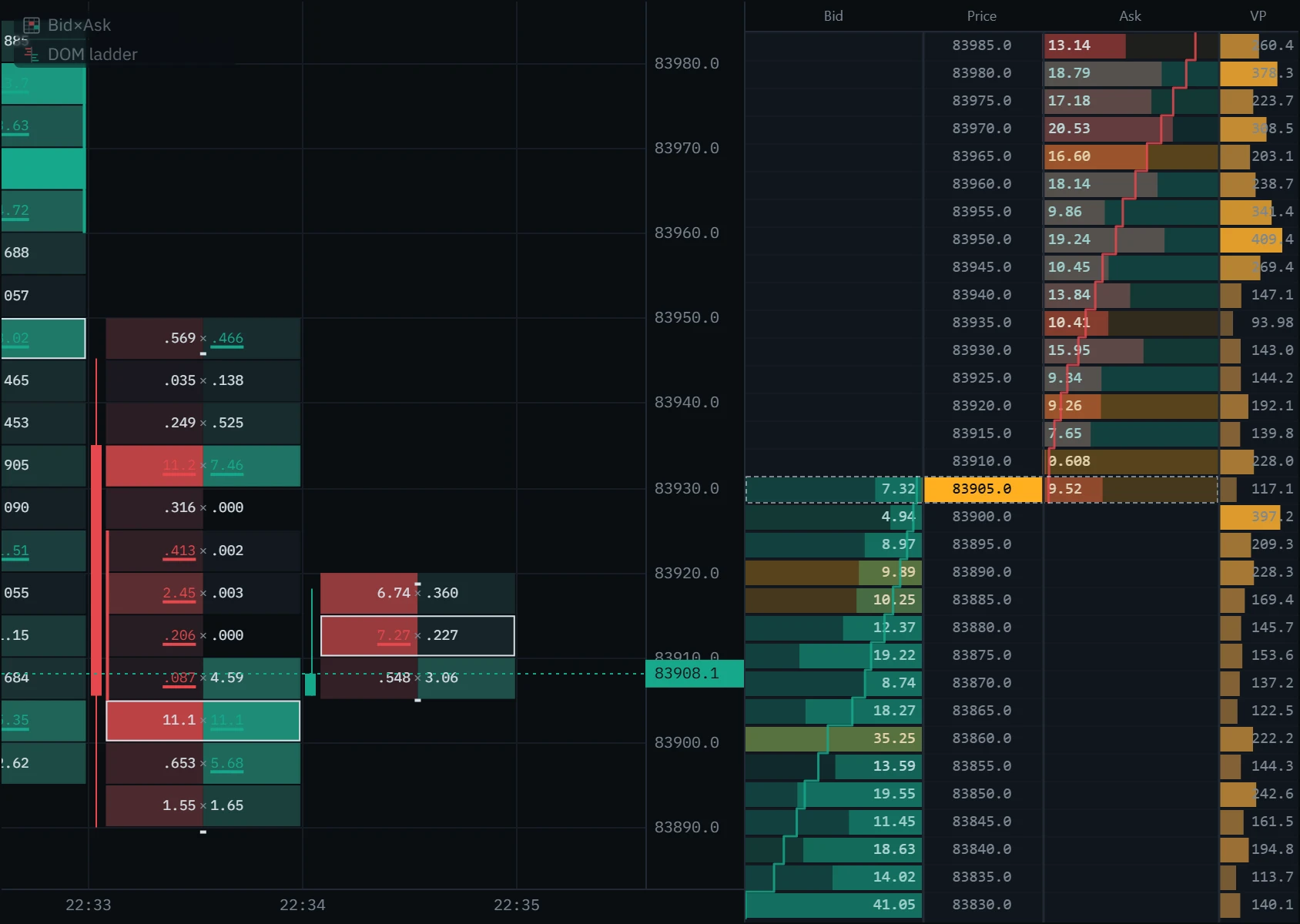Screen dimensions: 1300x924
Task: Click the Price column header
Action: pyautogui.click(x=982, y=16)
